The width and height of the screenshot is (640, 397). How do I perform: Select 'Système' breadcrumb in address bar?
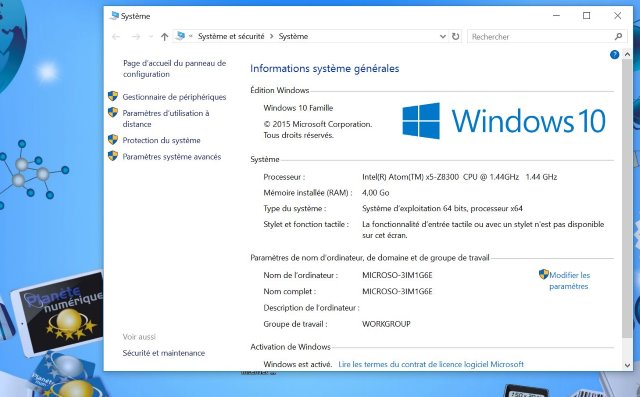[293, 36]
